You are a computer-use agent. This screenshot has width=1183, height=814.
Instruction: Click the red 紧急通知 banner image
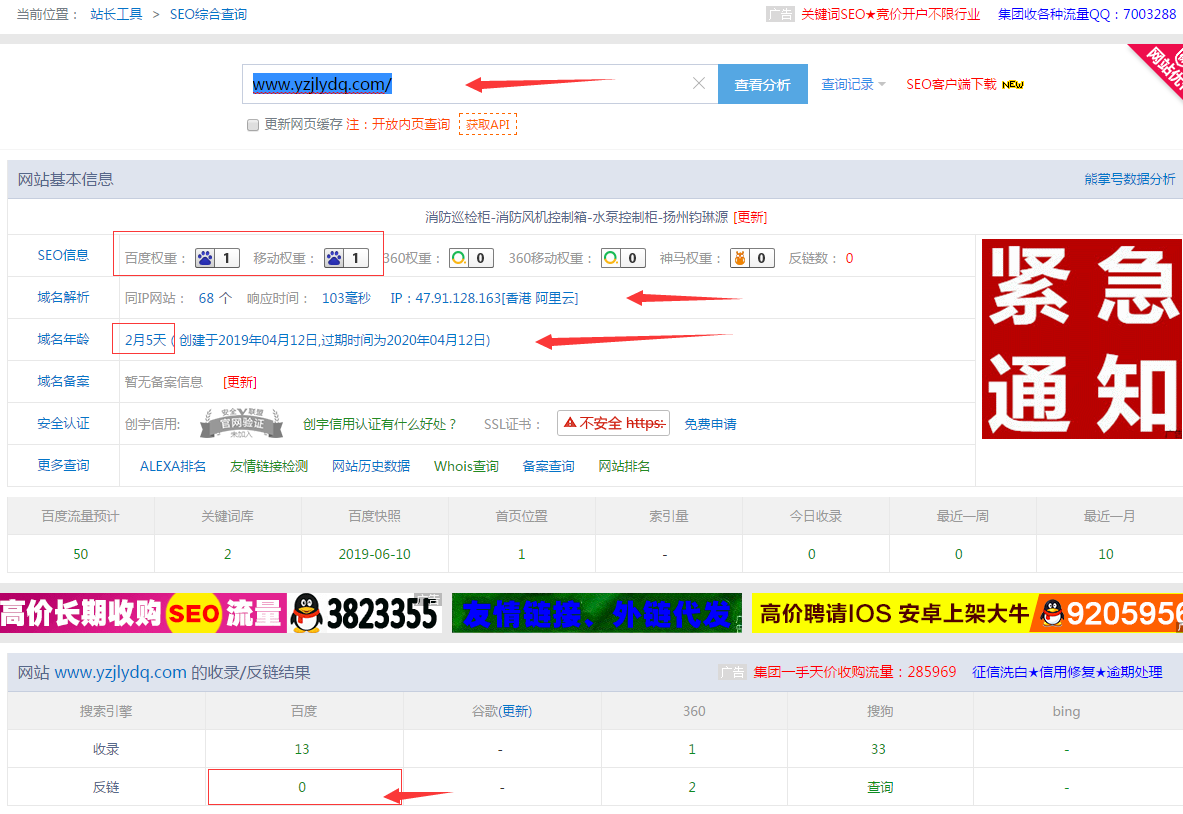tap(1081, 338)
